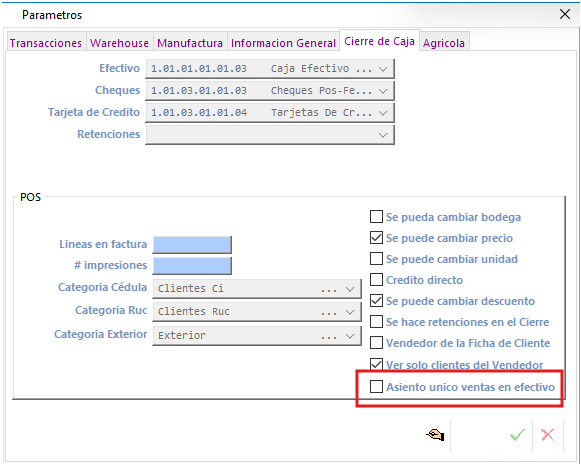The height and width of the screenshot is (464, 581).
Task: Open ellipsis lookup in Categoria Cédula
Action: click(x=329, y=289)
